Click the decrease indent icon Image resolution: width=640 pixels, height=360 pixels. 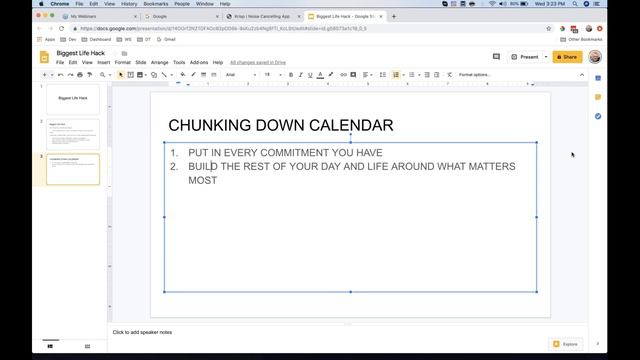pyautogui.click(x=427, y=75)
